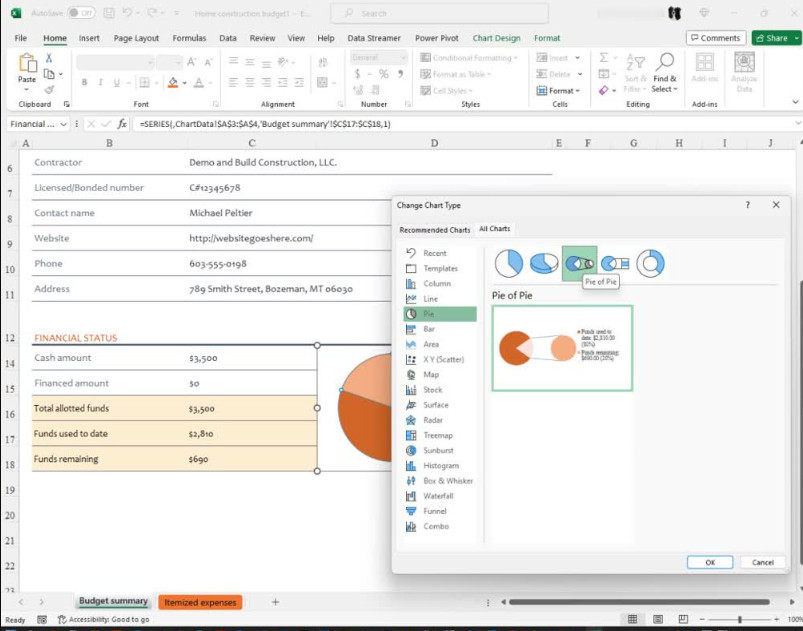Toggle Underline formatting
The image size is (803, 631).
tap(117, 82)
